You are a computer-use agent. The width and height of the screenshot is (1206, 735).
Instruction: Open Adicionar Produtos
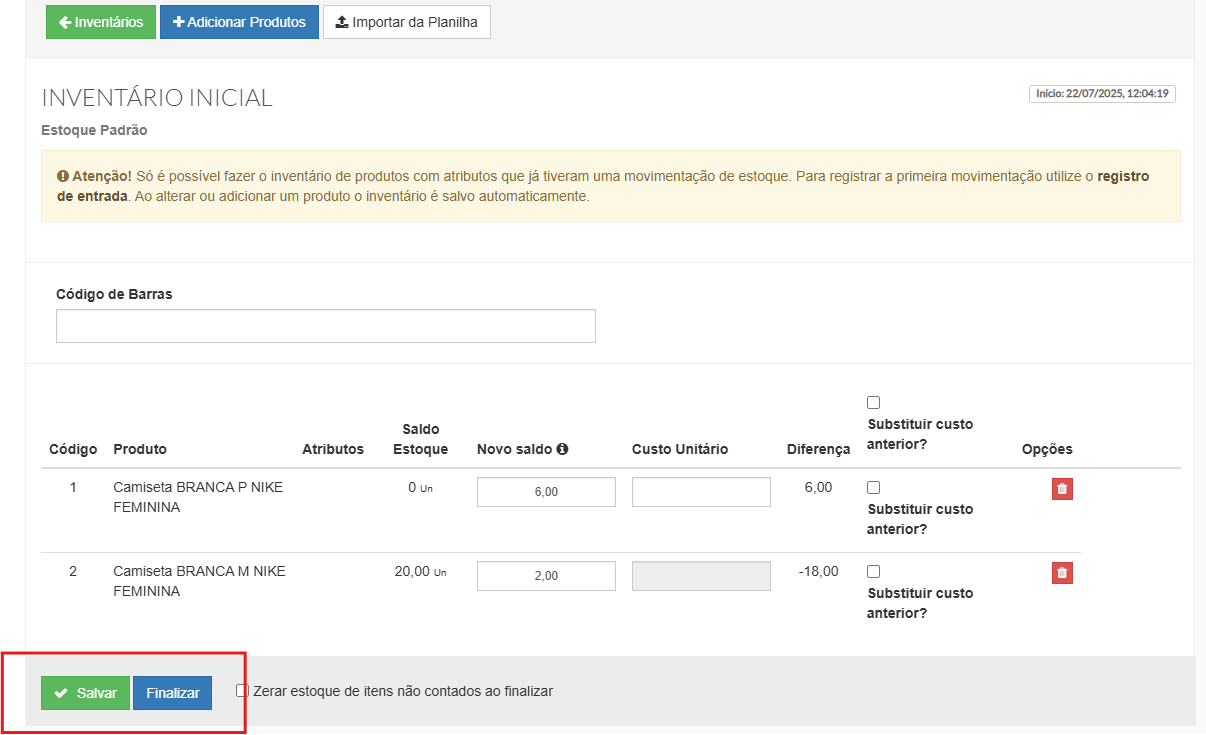click(x=239, y=22)
